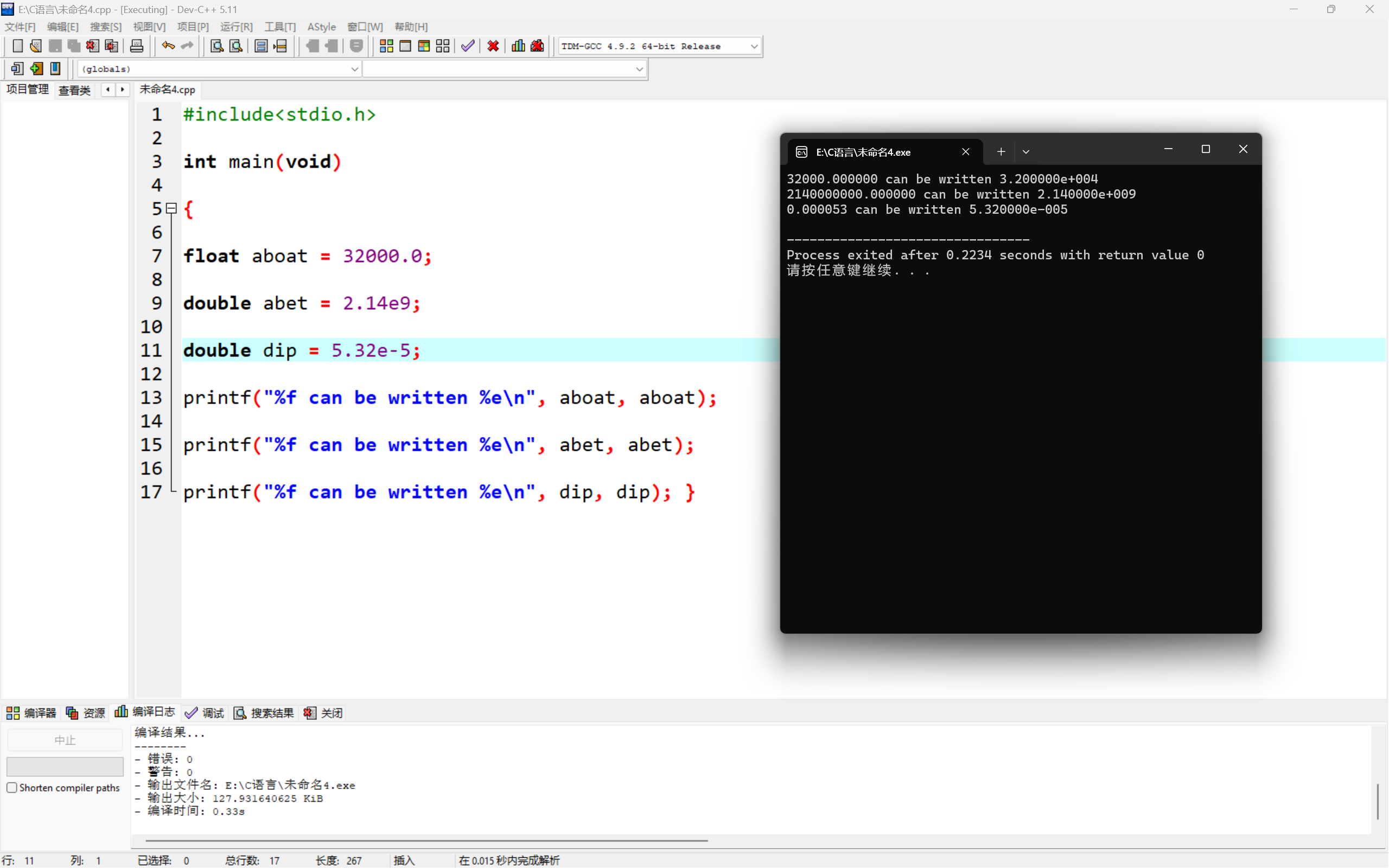Viewport: 1389px width, 868px height.
Task: Click the red X stop execution icon
Action: pos(493,46)
